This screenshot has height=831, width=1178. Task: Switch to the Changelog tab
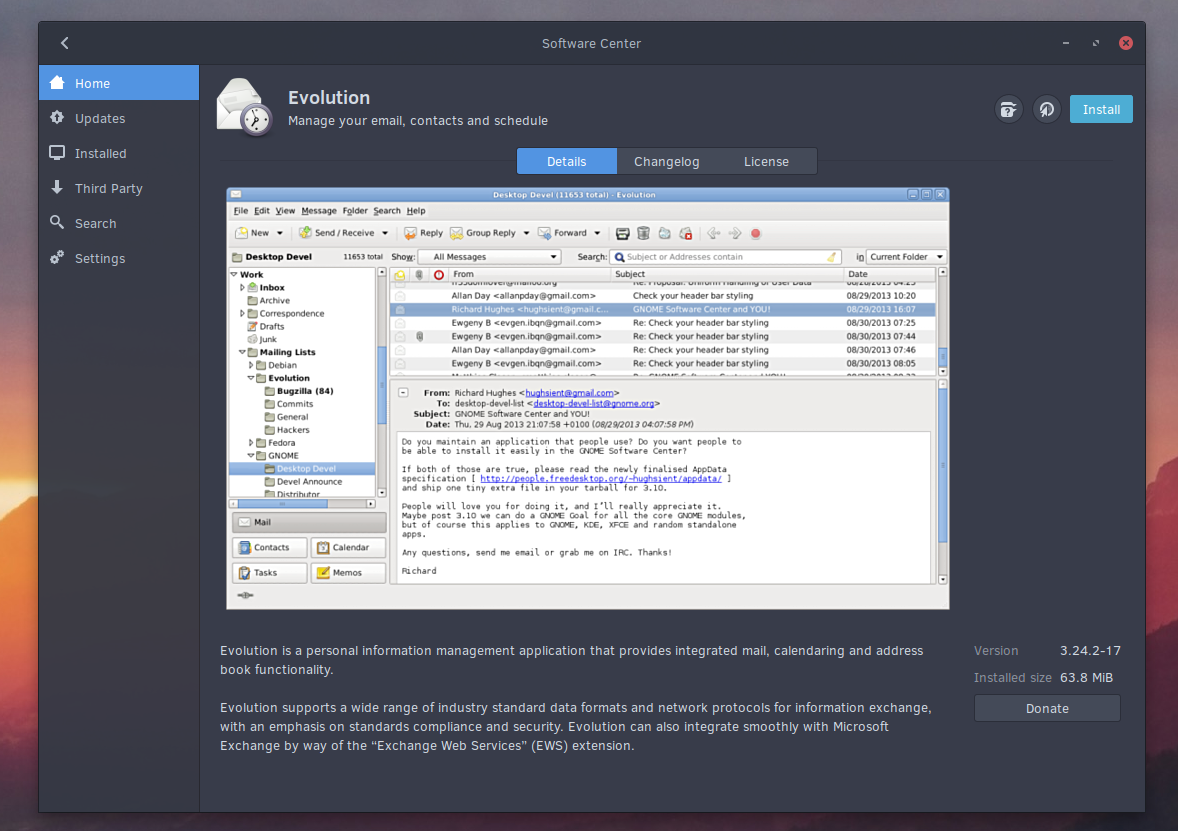pos(666,162)
